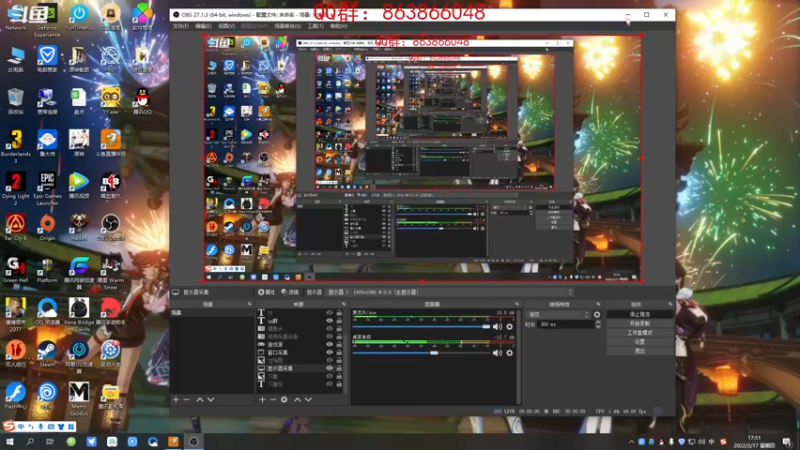Screen dimensions: 800x450
Task: Pop out the 混音器 mixer dock
Action: click(517, 304)
